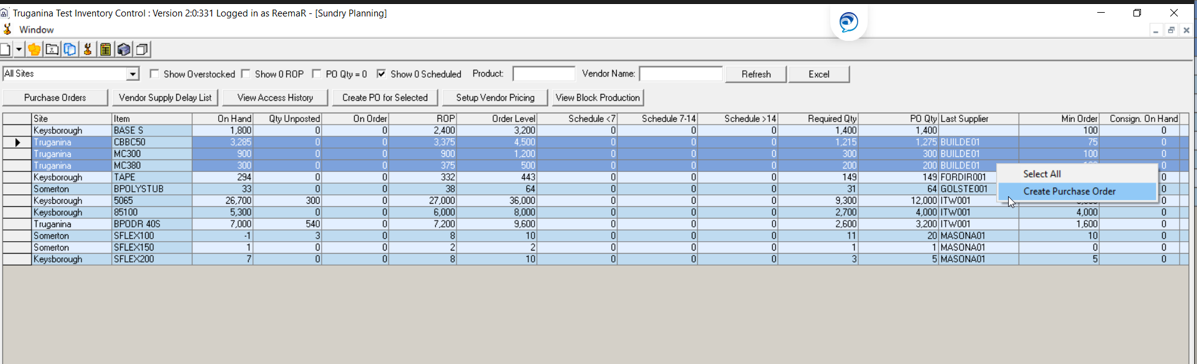
Task: Enable the Show 0 ROP checkbox
Action: point(245,74)
